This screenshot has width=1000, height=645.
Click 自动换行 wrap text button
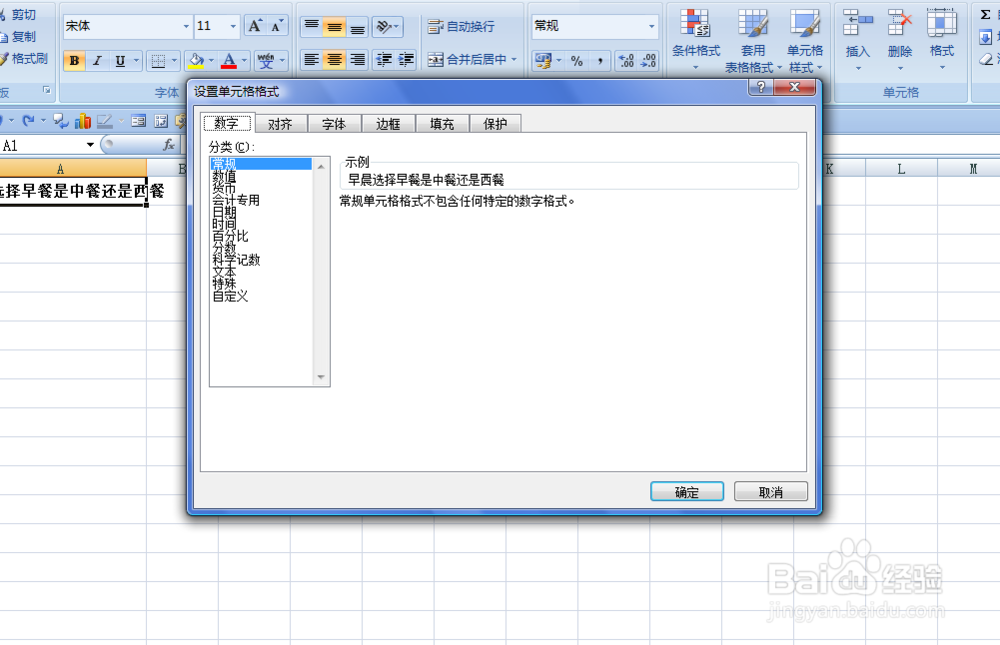461,26
